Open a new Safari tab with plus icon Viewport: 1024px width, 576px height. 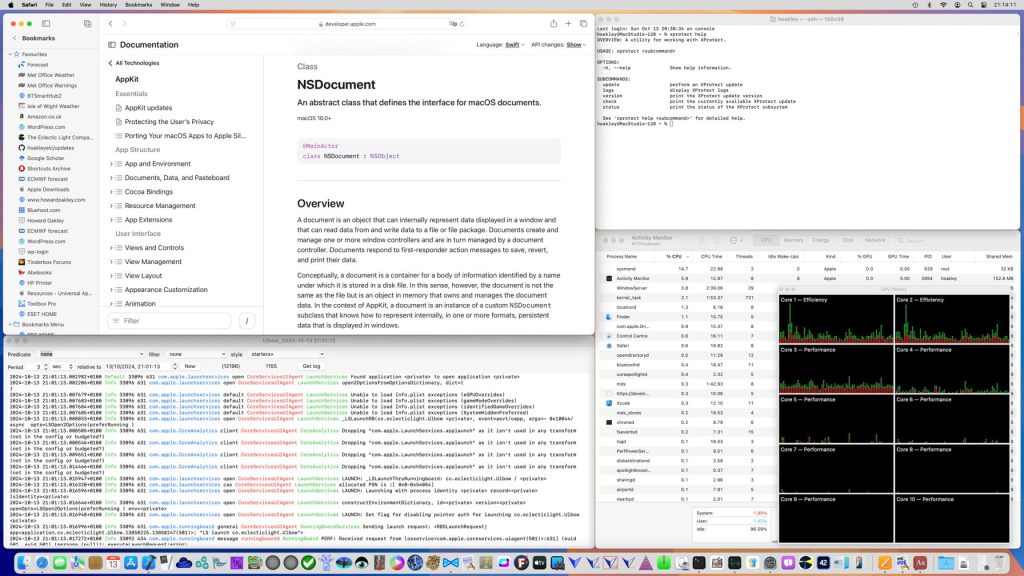pos(568,23)
